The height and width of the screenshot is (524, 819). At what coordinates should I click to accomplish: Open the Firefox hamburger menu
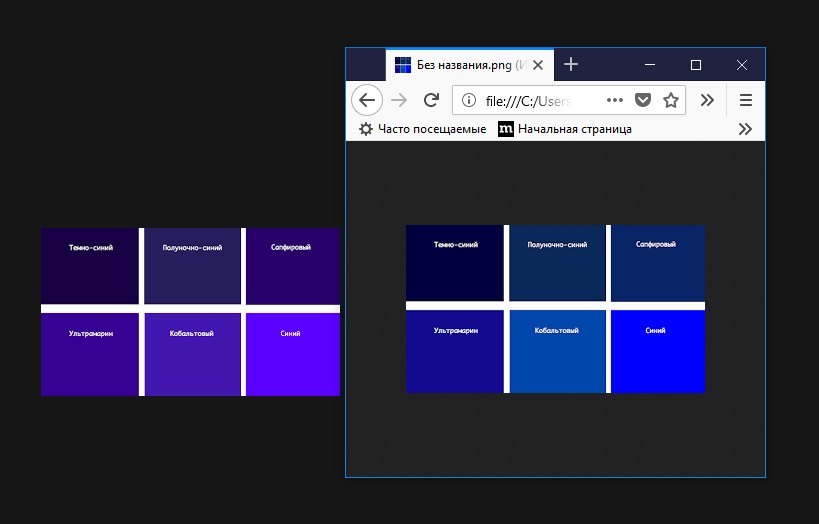coord(746,100)
